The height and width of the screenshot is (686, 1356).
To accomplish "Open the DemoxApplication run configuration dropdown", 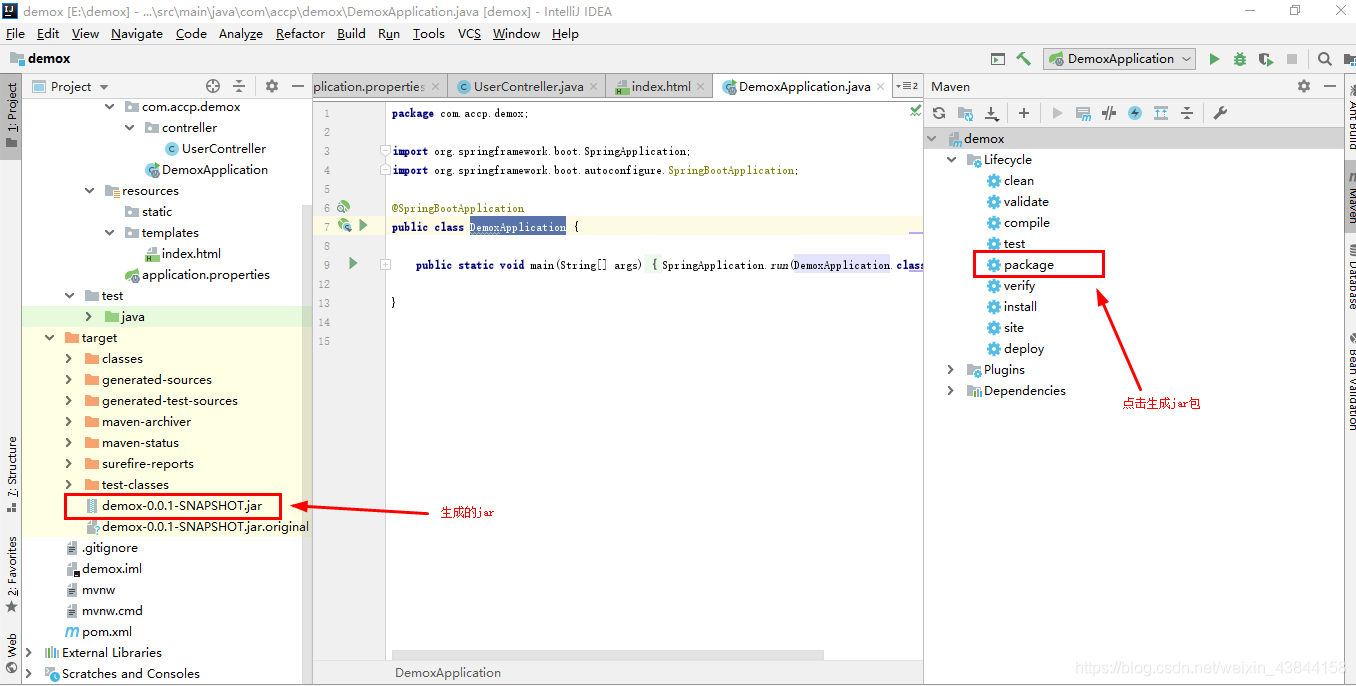I will tap(1120, 59).
